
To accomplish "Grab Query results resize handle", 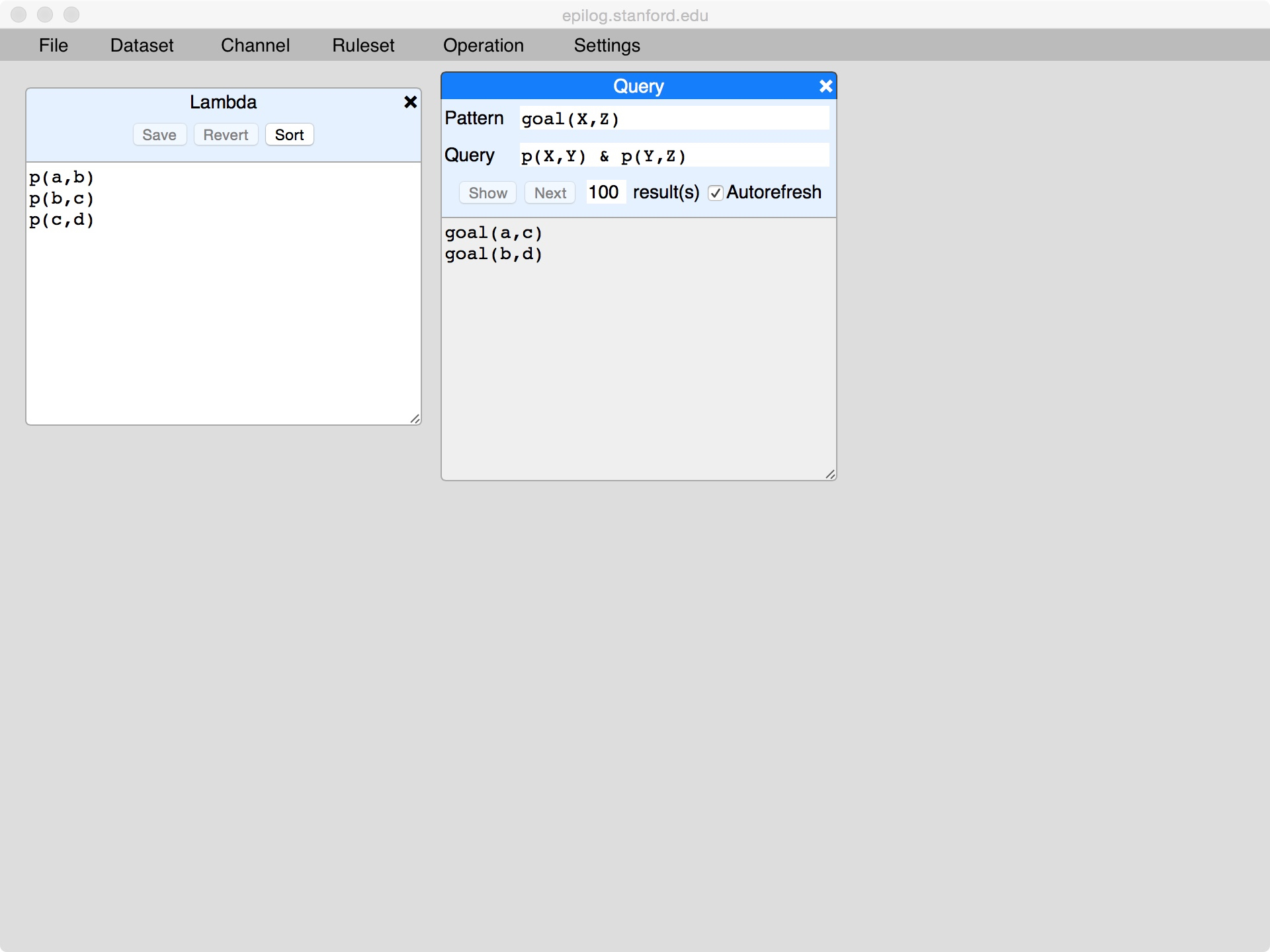I will 831,474.
